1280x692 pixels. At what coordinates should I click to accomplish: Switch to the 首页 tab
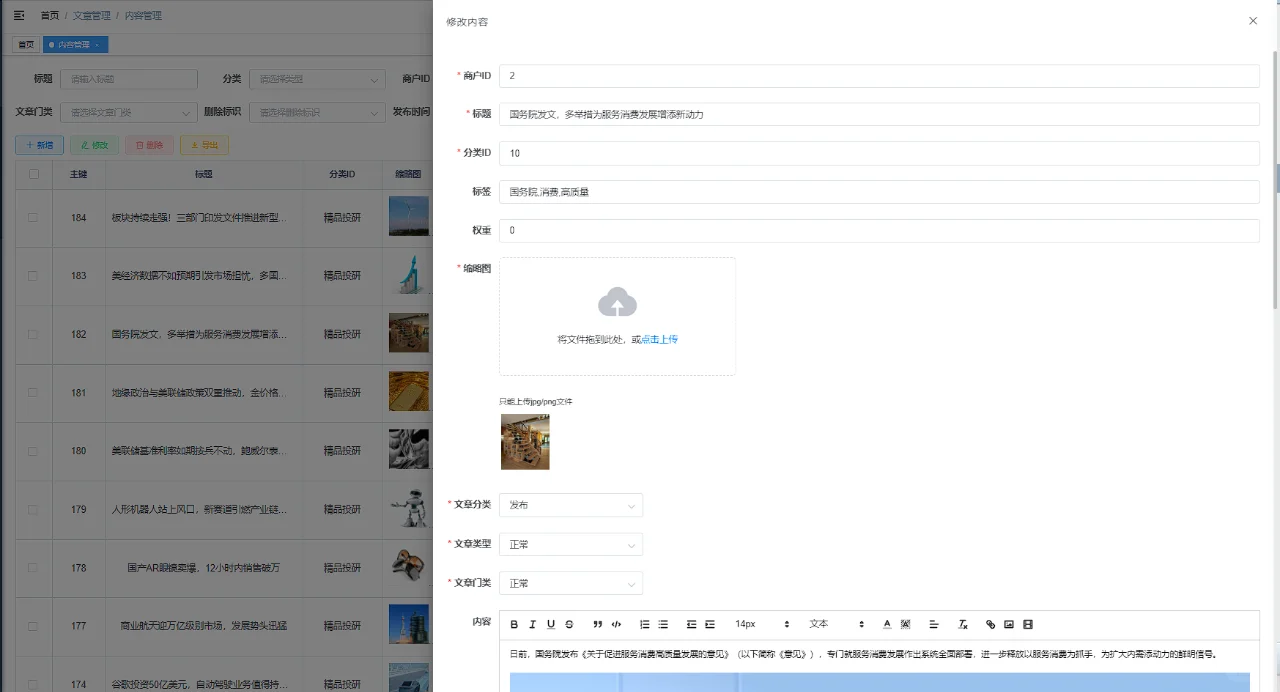pos(25,44)
